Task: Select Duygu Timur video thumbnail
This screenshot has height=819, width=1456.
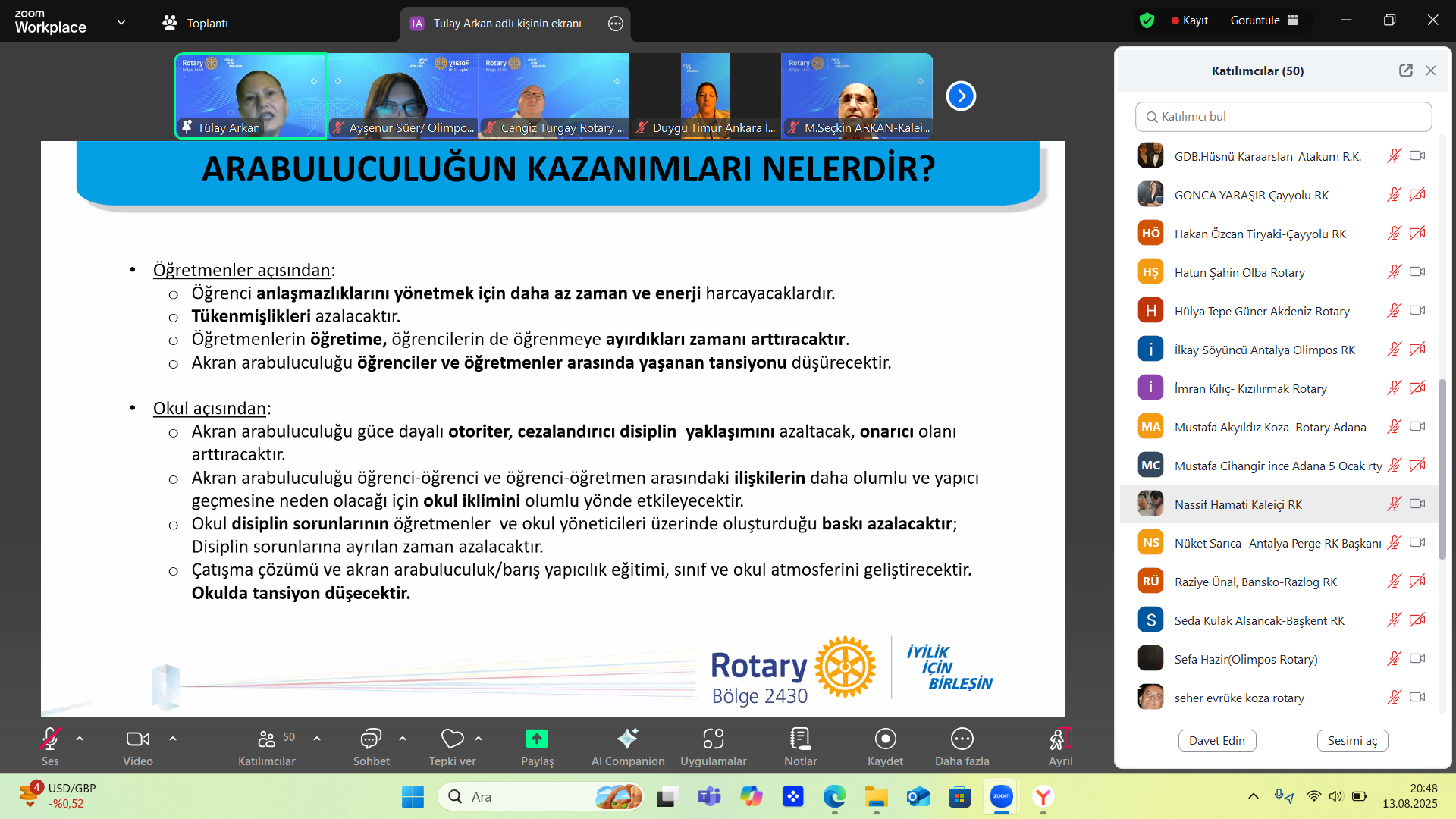Action: 705,96
